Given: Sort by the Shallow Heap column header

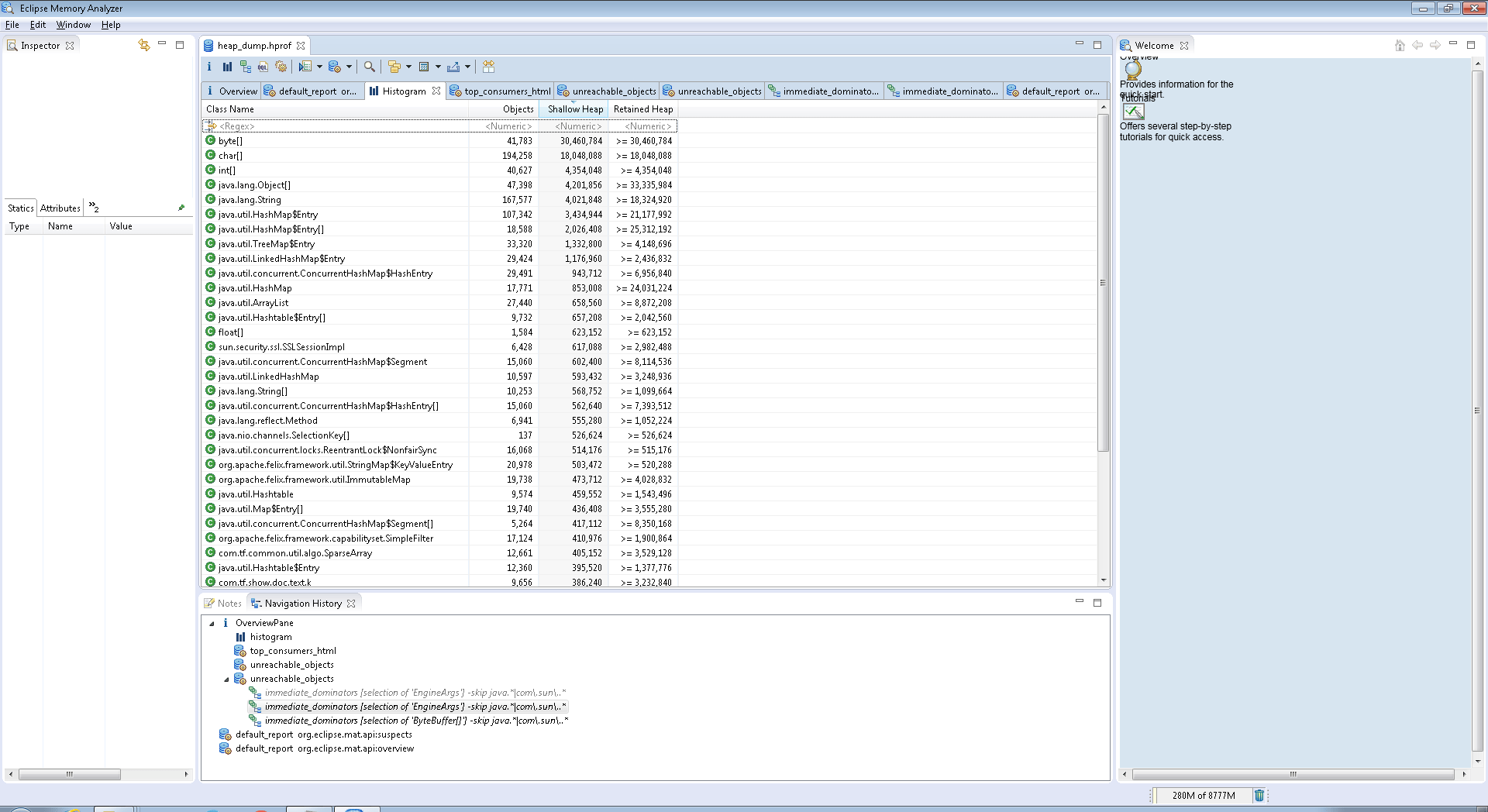Looking at the screenshot, I should (574, 109).
